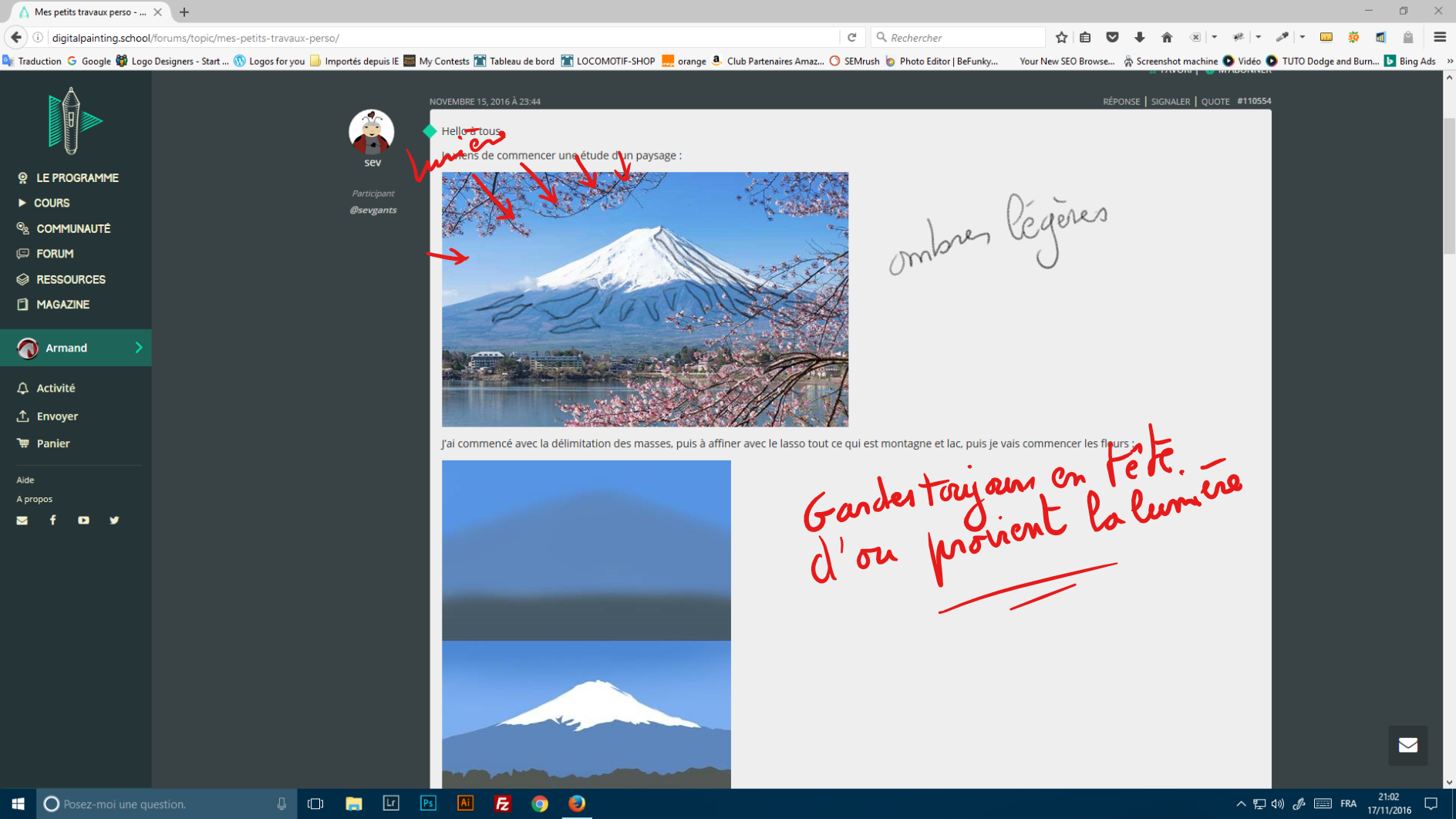Click the RÉPONSE link on the post
This screenshot has width=1456, height=819.
click(1121, 101)
